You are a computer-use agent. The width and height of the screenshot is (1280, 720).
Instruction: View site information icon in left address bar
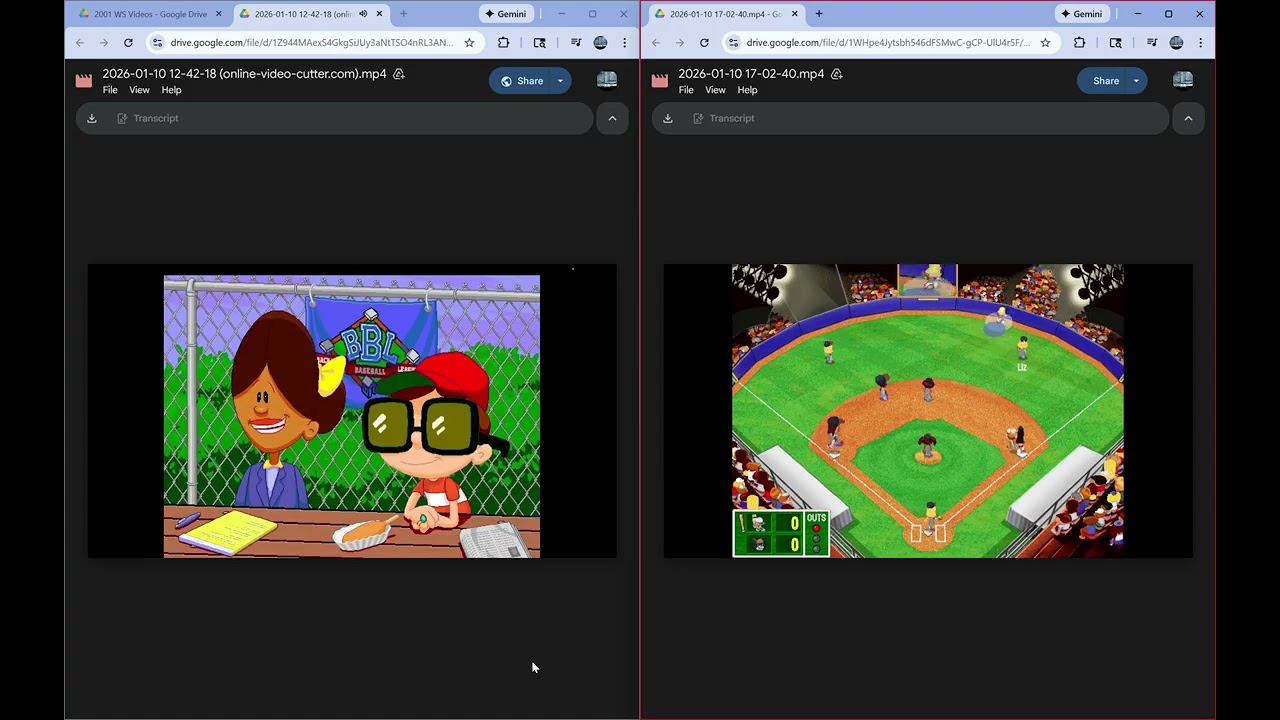pyautogui.click(x=157, y=43)
